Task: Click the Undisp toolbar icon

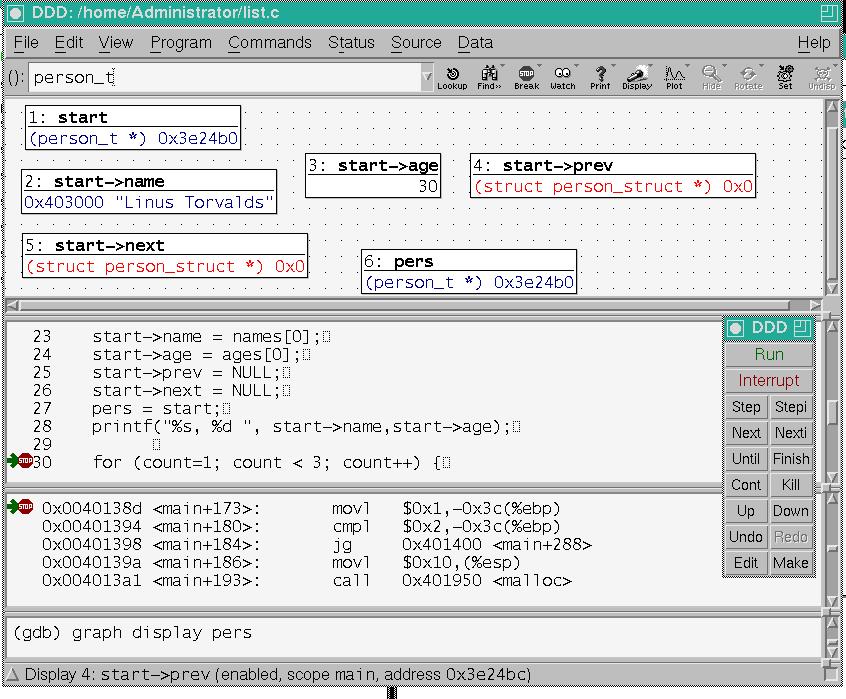Action: pos(822,78)
